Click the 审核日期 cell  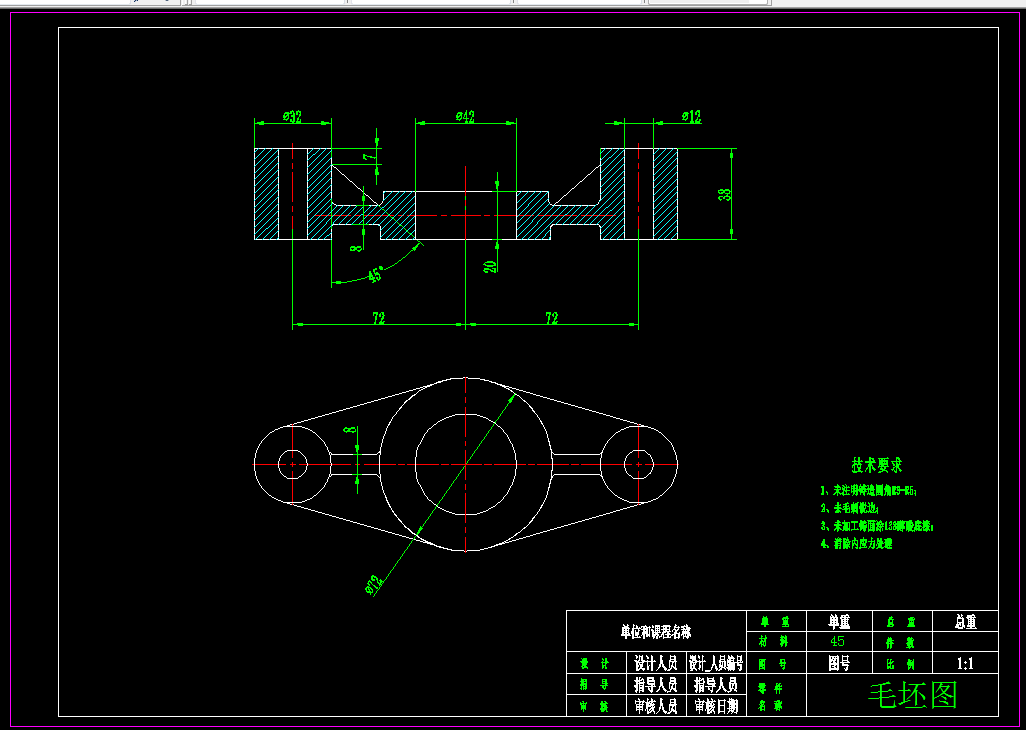pyautogui.click(x=716, y=705)
